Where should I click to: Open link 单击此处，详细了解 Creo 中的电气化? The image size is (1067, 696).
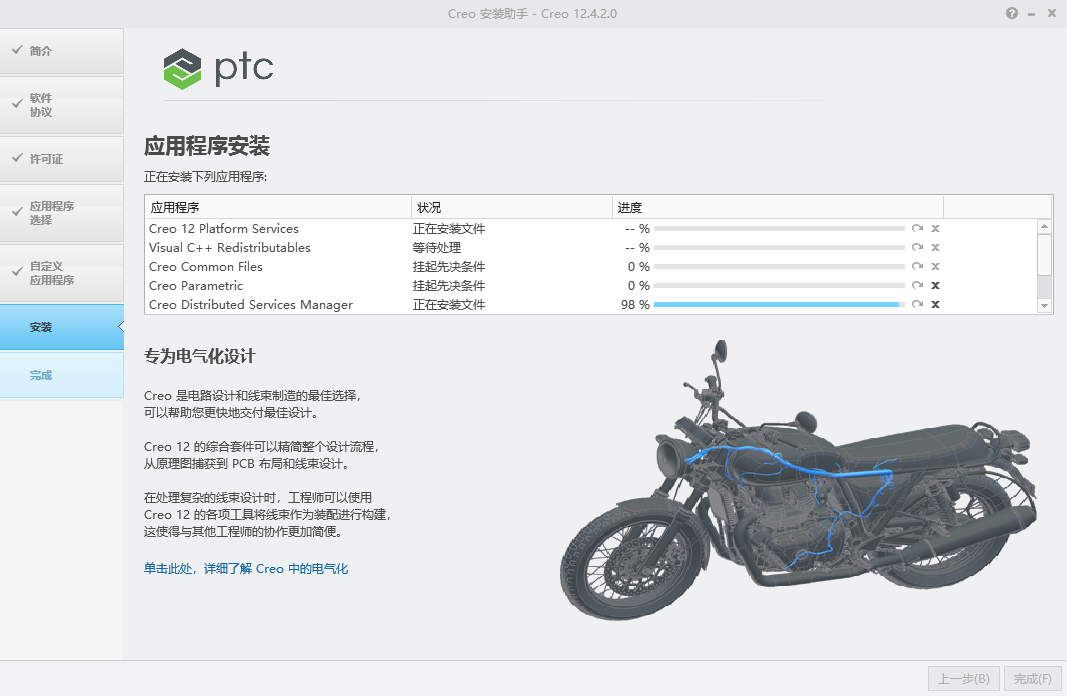point(246,569)
